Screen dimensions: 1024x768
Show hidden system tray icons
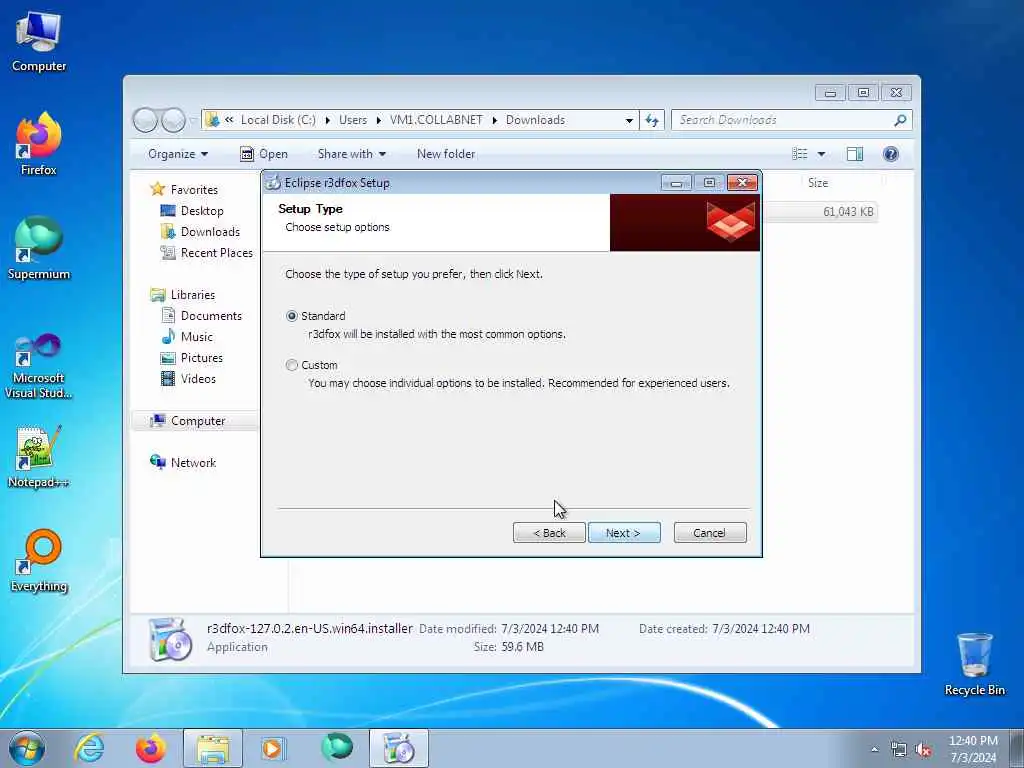pos(874,750)
